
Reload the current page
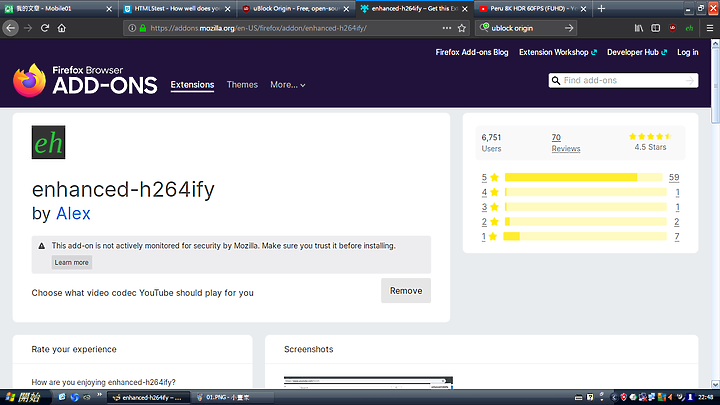(x=45, y=28)
